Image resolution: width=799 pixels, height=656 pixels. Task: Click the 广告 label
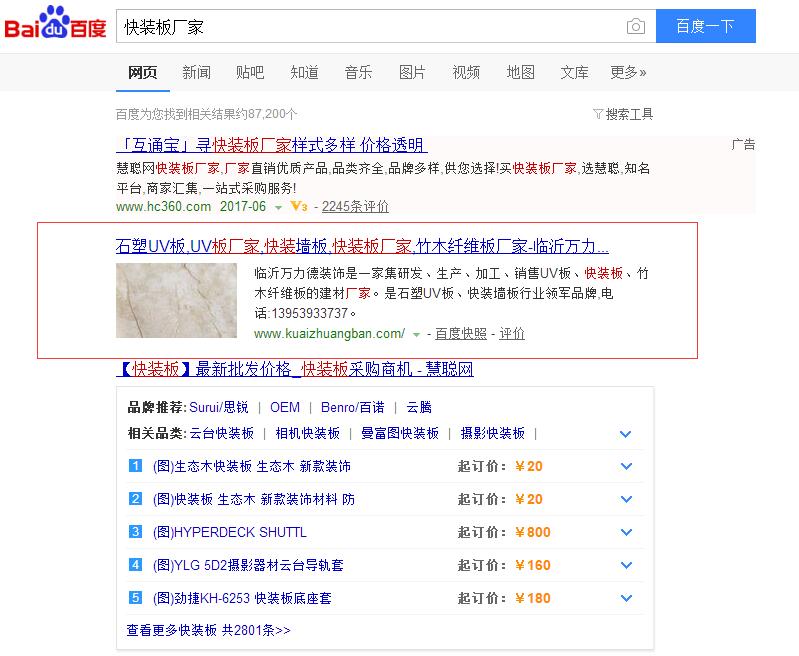pos(743,144)
